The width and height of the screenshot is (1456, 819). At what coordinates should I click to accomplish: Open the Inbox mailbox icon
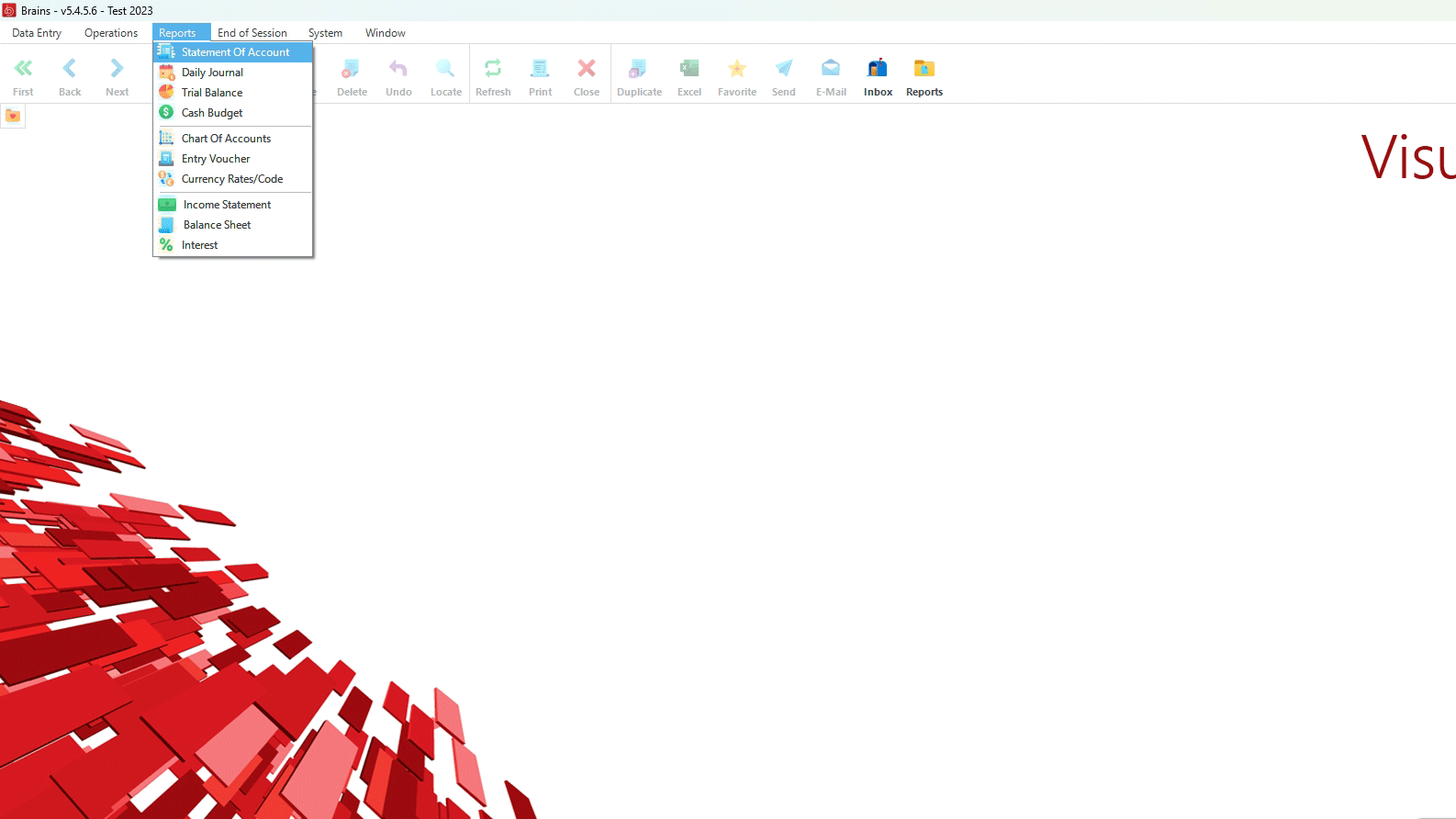pyautogui.click(x=878, y=68)
